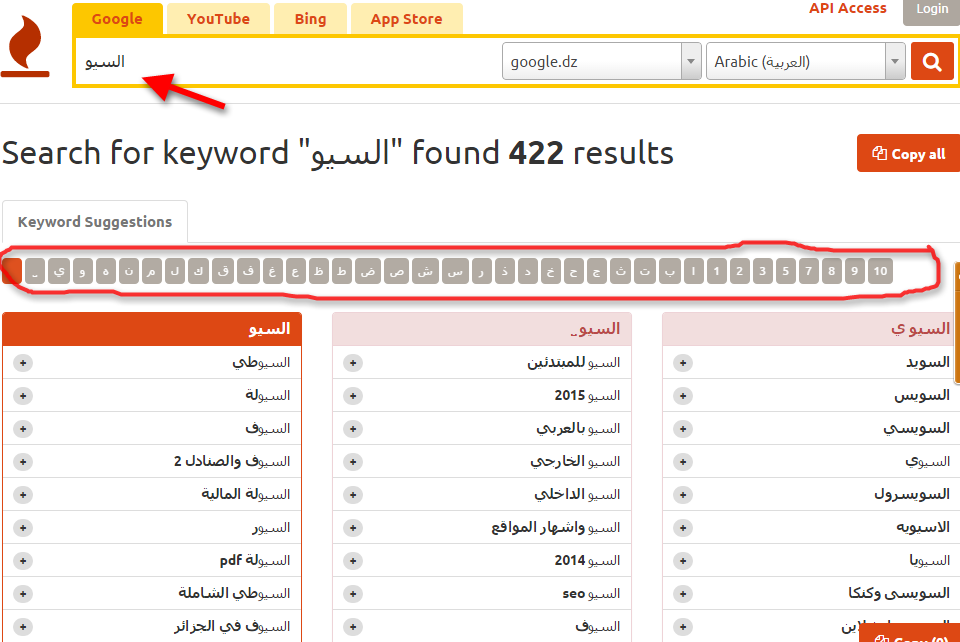Filter suggestions by letter ب
The width and height of the screenshot is (960, 642).
pos(670,271)
